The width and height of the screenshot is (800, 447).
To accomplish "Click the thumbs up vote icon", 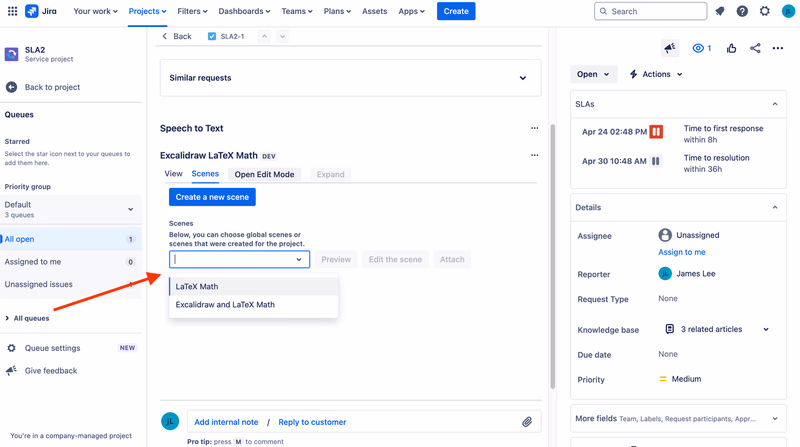I will pos(732,48).
